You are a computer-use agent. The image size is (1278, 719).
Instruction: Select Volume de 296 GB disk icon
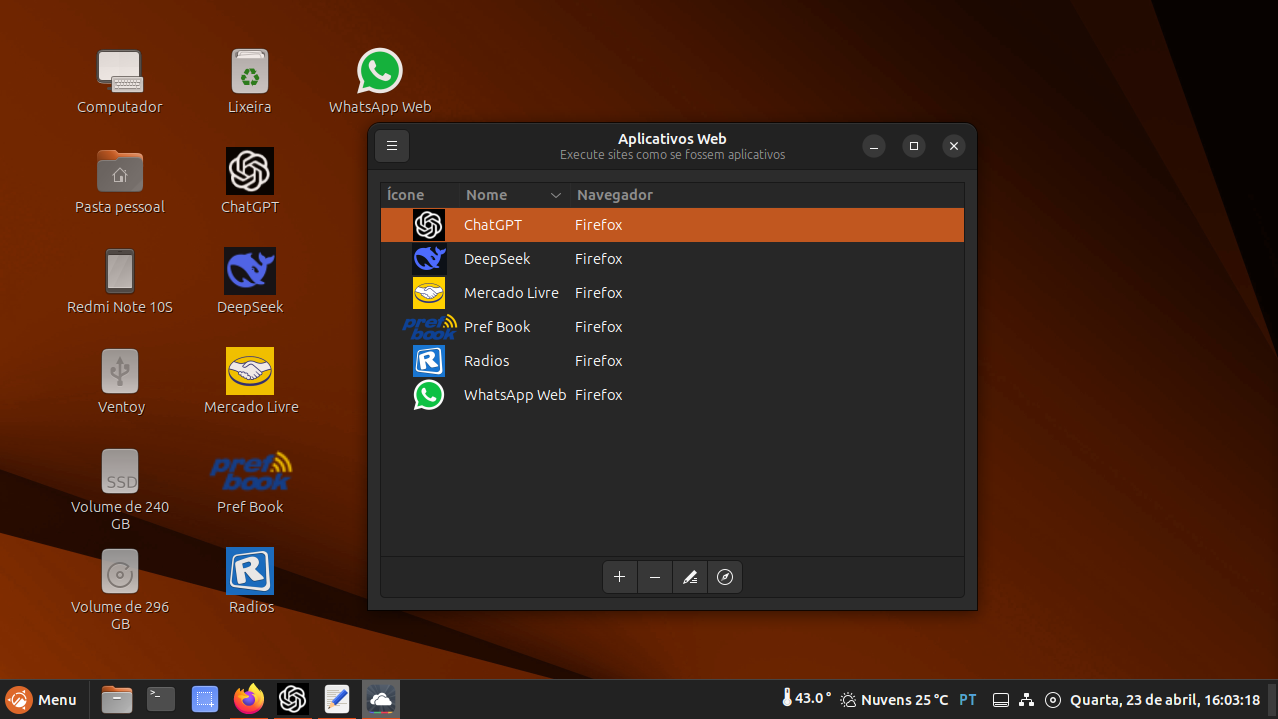pyautogui.click(x=120, y=572)
